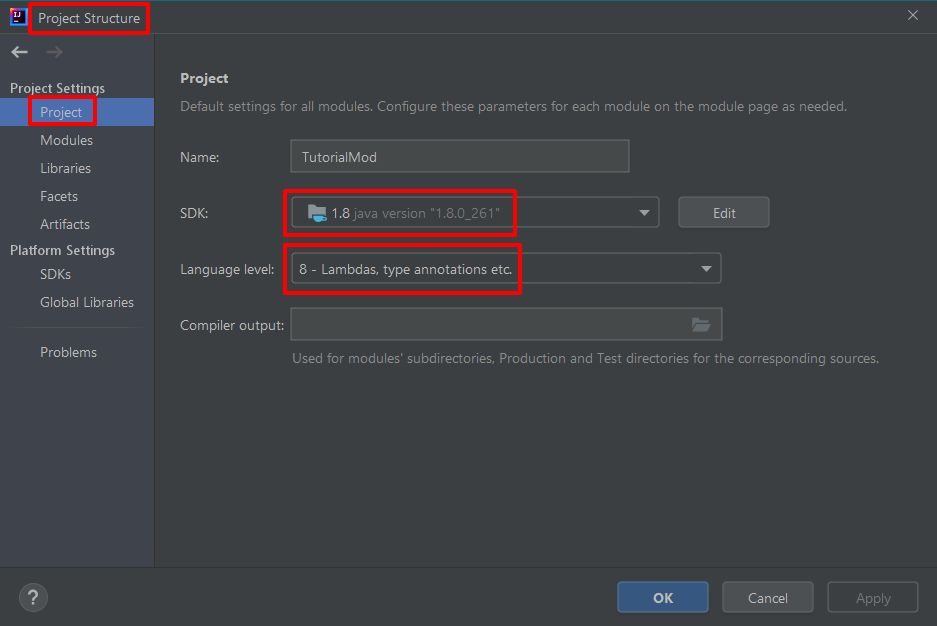Open the Modules settings page

[x=66, y=140]
